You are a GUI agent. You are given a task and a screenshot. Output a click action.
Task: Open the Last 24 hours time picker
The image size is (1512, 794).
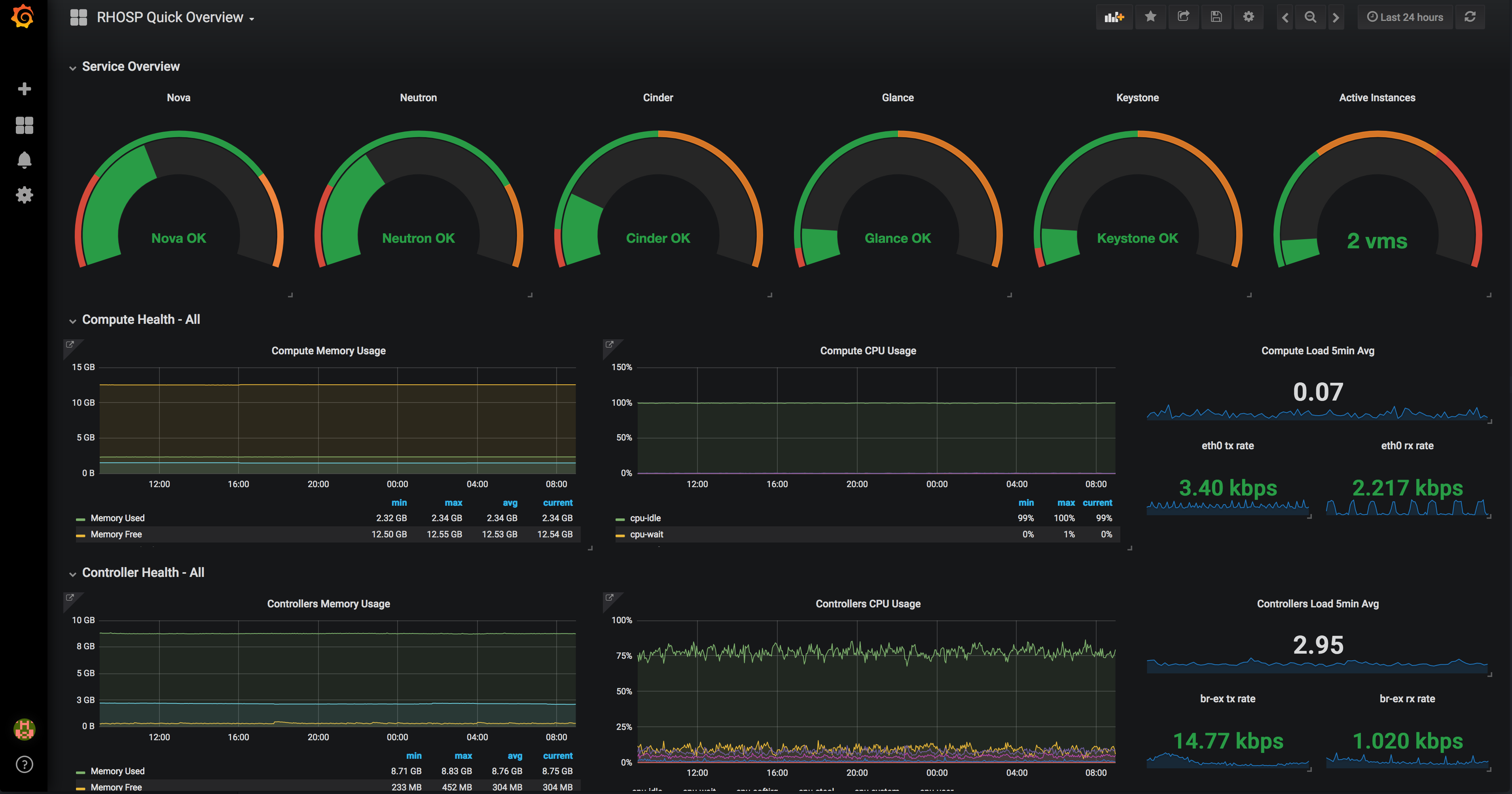pos(1404,17)
